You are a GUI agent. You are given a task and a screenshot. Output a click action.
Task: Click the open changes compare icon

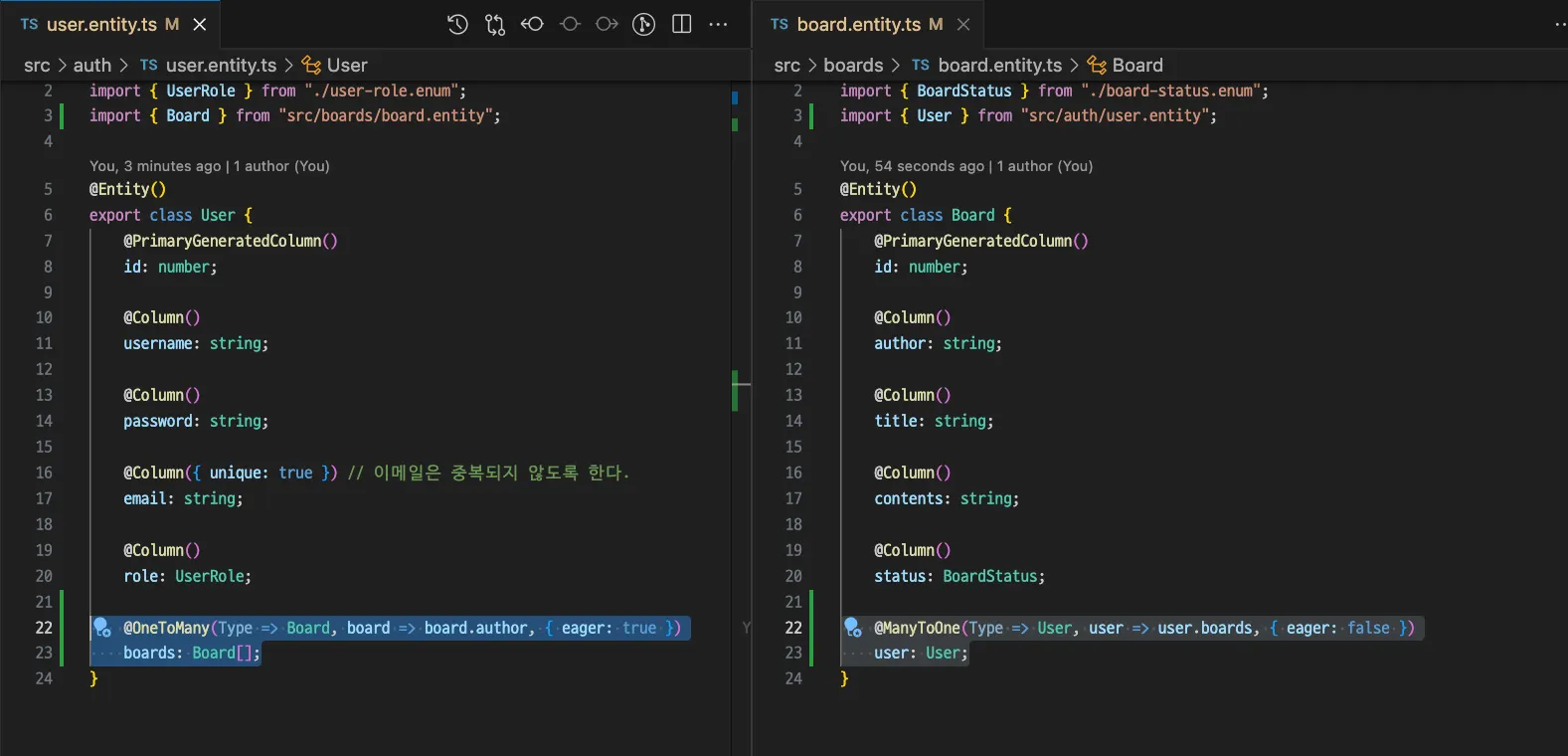(x=495, y=24)
